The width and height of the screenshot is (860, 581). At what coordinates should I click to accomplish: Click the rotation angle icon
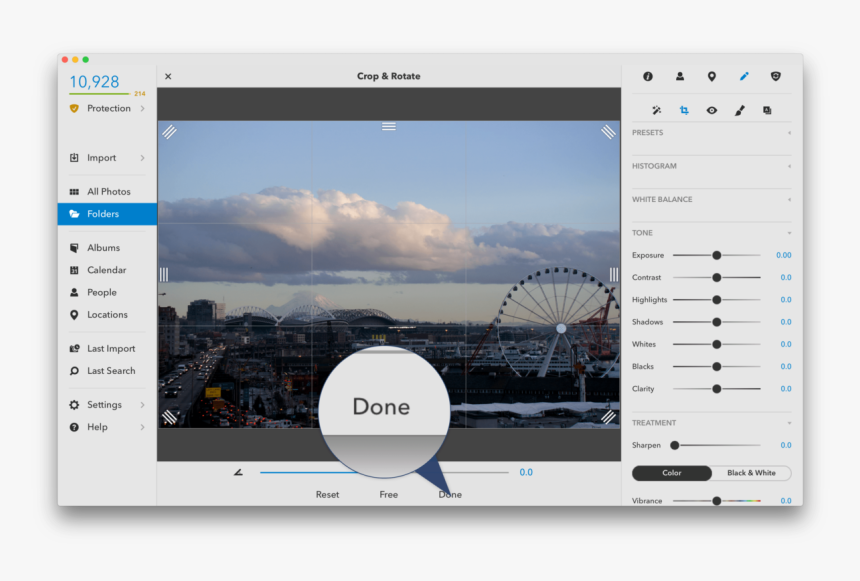(238, 472)
